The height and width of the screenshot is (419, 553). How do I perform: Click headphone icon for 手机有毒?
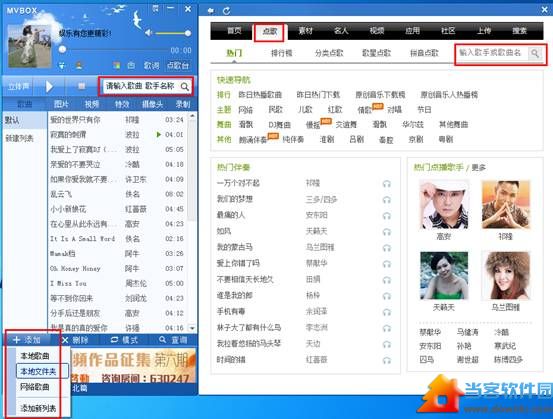click(387, 312)
